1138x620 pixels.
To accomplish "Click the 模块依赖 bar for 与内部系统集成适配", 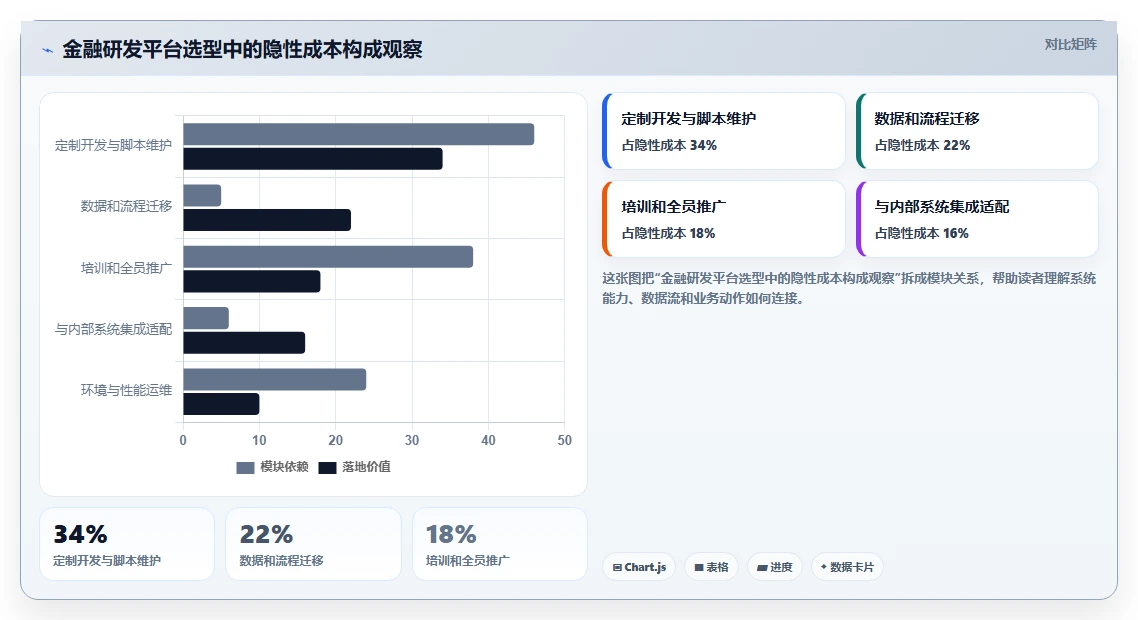I will (x=206, y=318).
